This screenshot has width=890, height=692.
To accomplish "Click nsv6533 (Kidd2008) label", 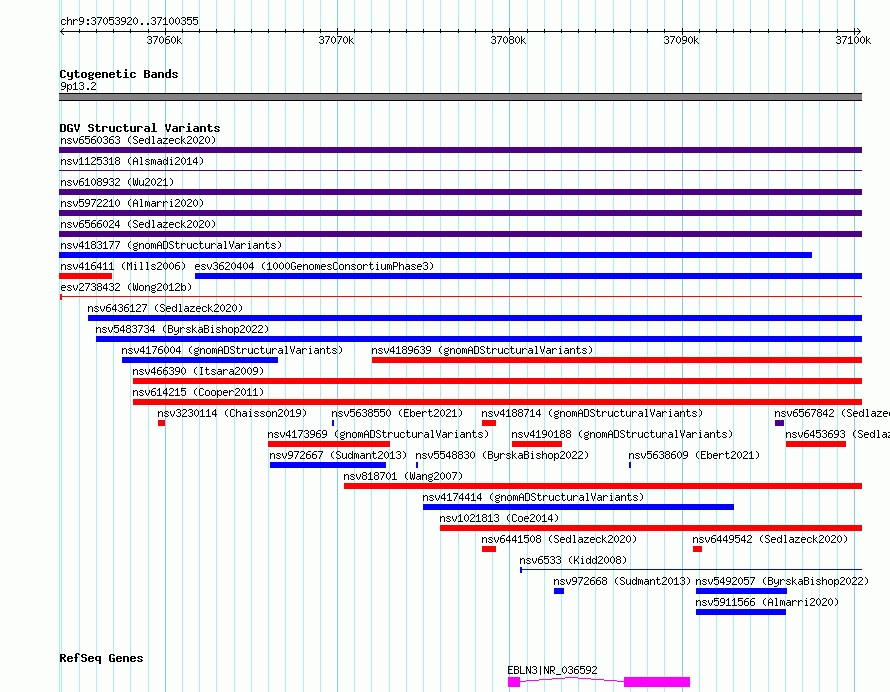I will (573, 560).
